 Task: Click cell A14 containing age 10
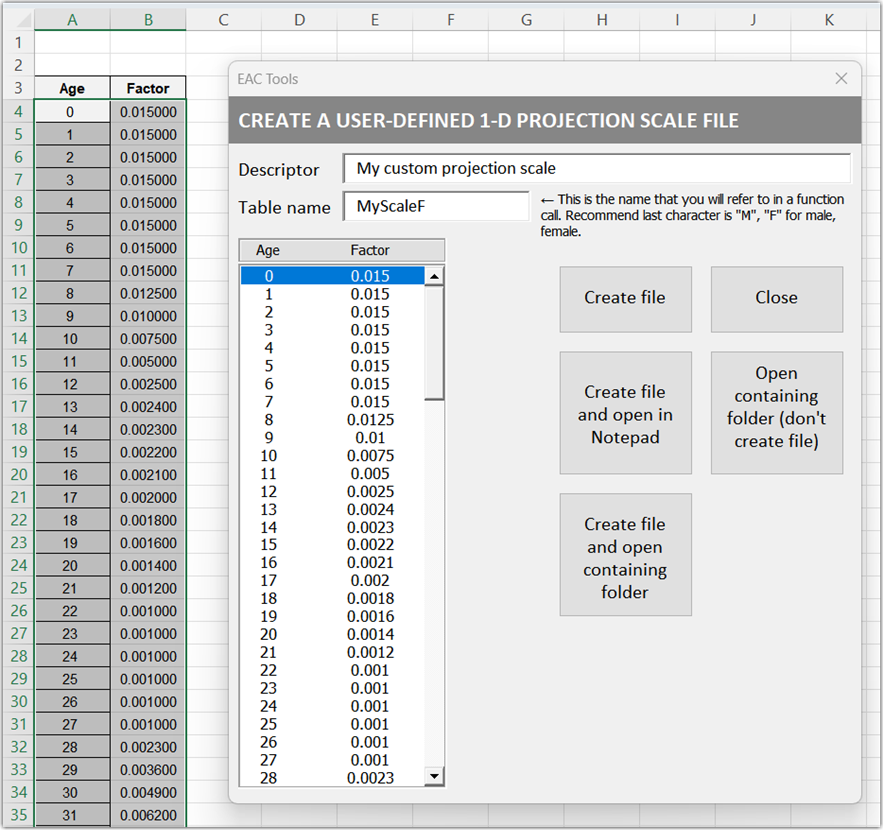(72, 339)
